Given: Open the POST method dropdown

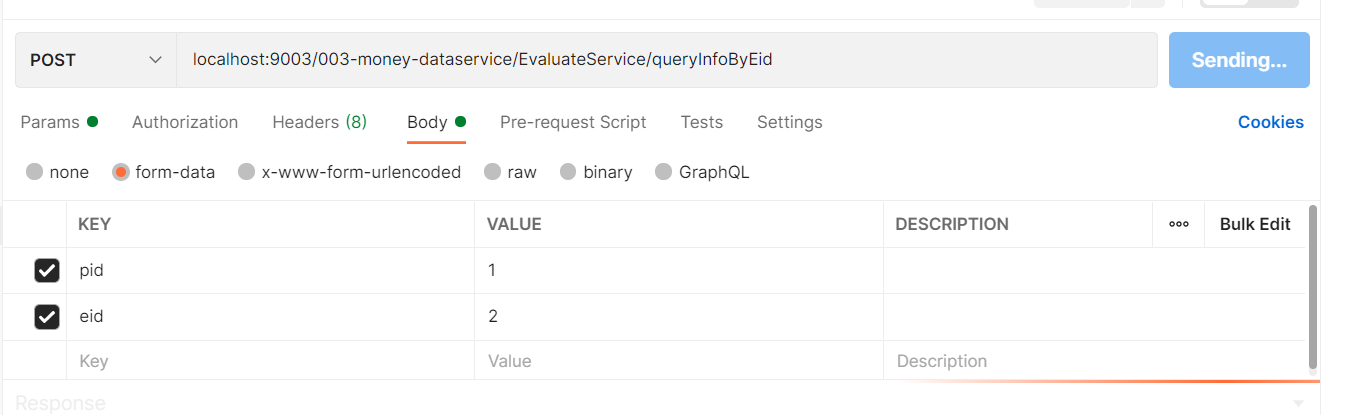Looking at the screenshot, I should (x=96, y=60).
